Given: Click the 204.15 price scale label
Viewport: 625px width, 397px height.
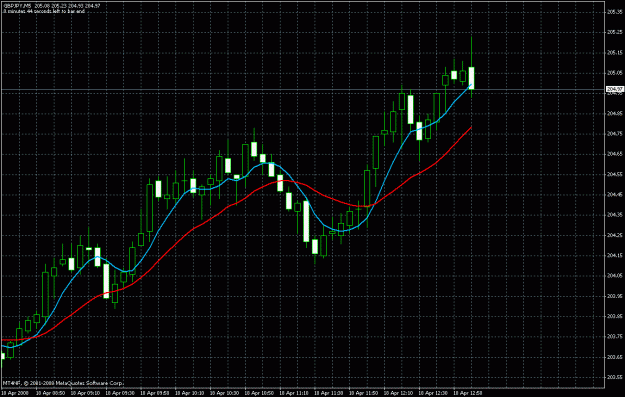Looking at the screenshot, I should tap(615, 255).
